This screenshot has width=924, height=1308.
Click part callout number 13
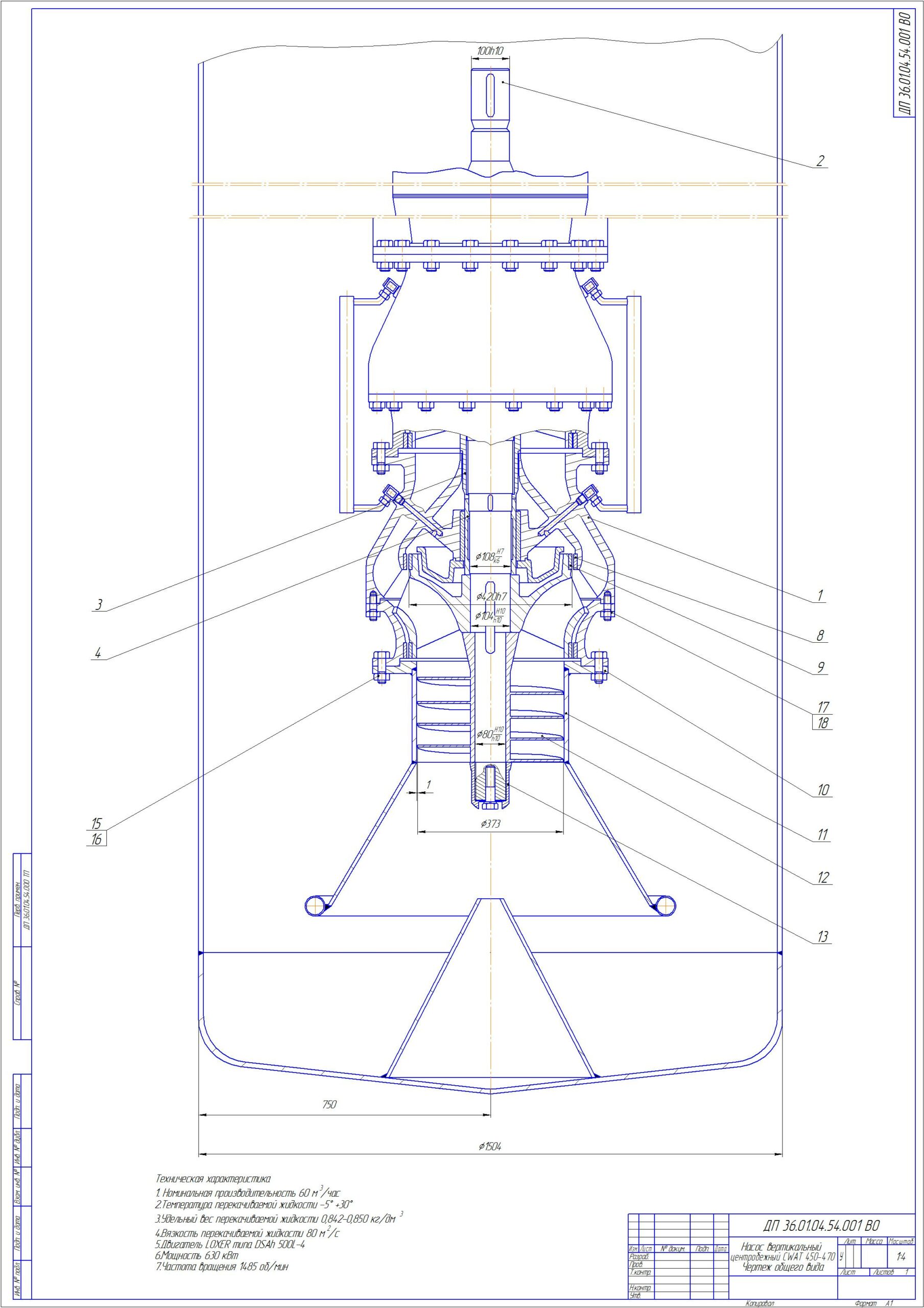pos(822,937)
